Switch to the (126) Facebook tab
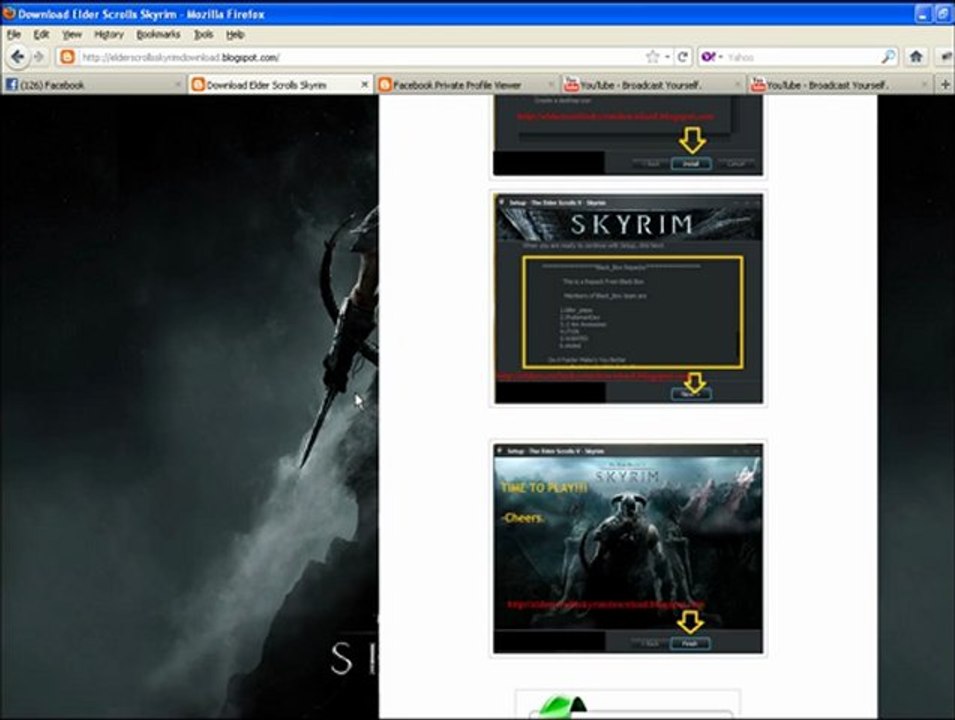955x720 pixels. coord(93,85)
